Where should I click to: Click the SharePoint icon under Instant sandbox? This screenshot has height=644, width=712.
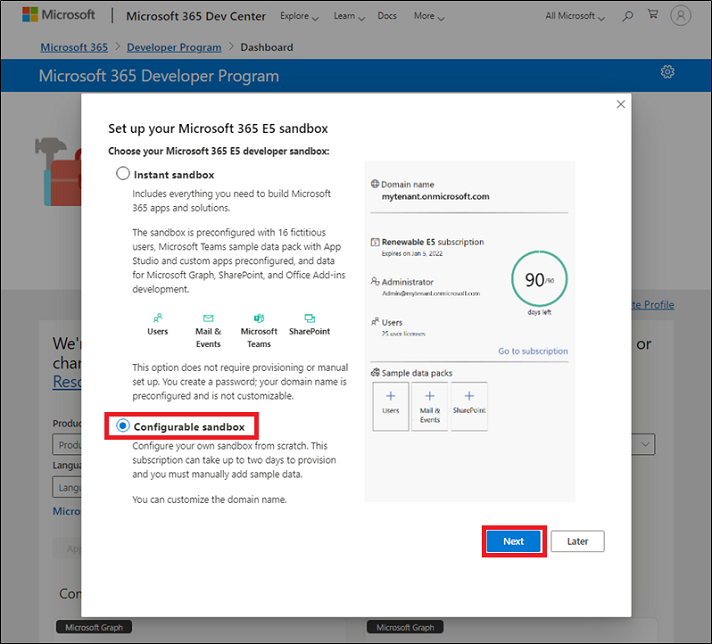coord(310,318)
